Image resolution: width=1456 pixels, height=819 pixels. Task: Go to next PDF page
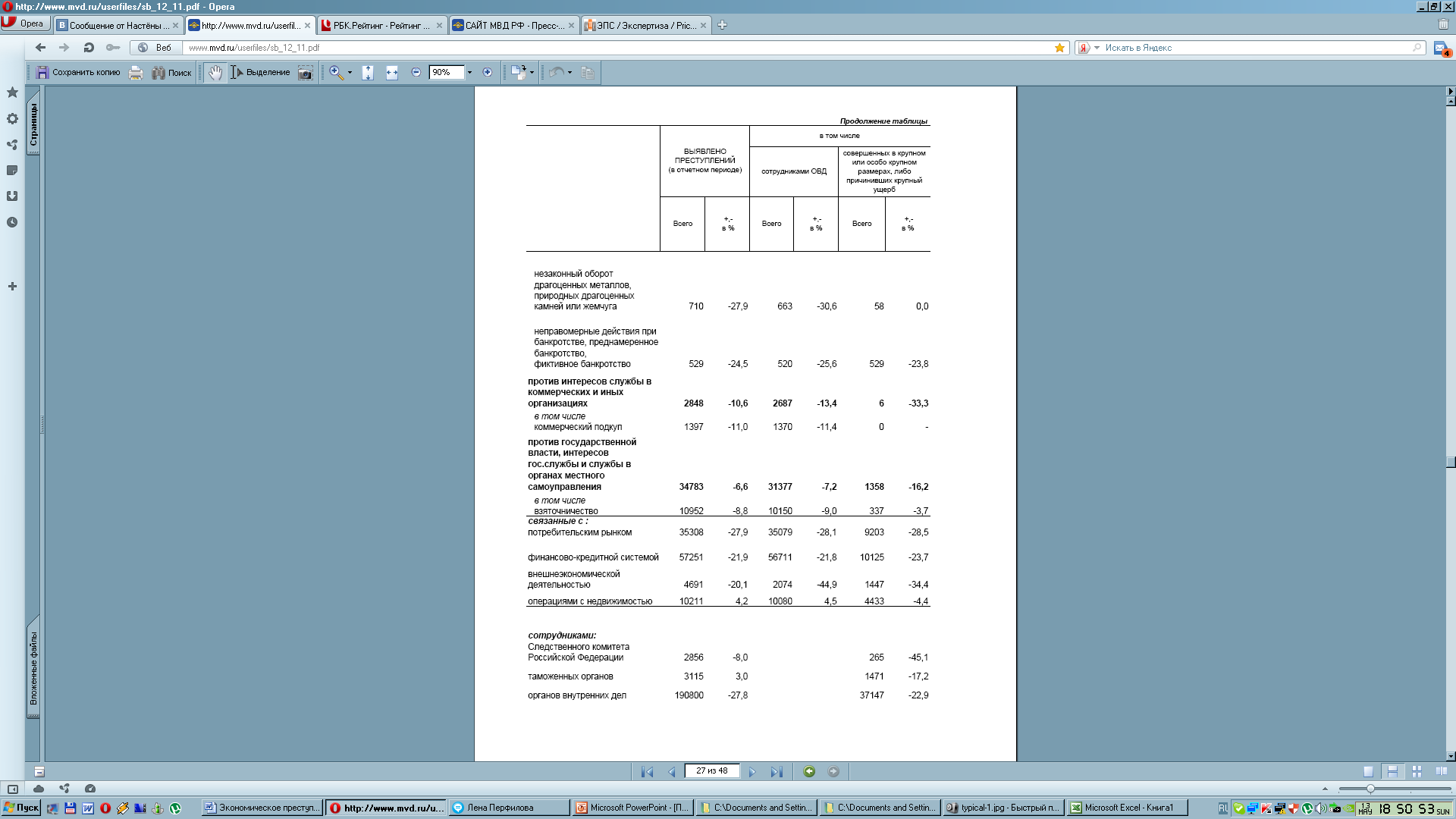(752, 771)
